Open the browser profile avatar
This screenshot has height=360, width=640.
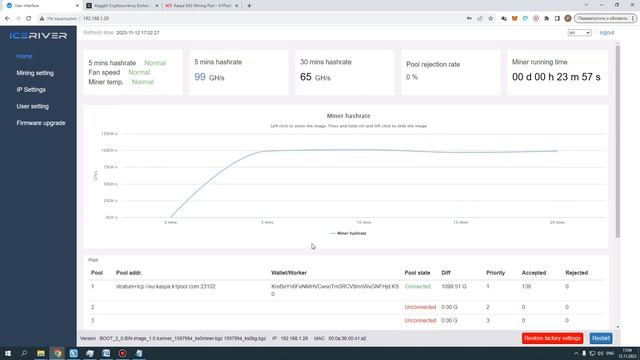pyautogui.click(x=568, y=18)
